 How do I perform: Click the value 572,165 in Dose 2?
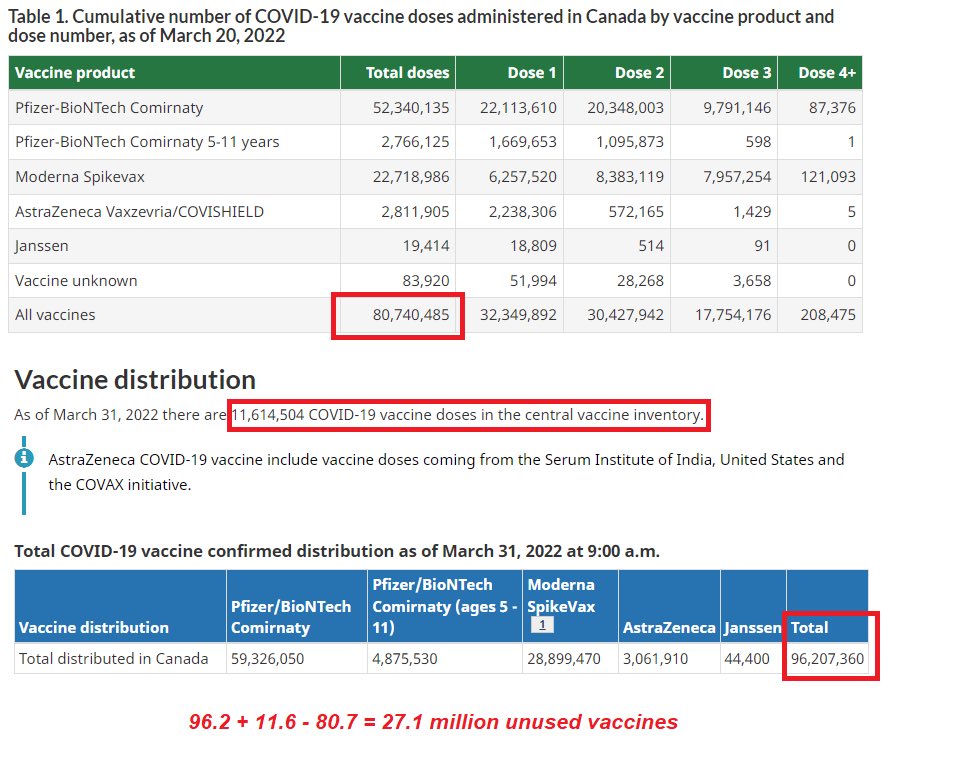(636, 212)
